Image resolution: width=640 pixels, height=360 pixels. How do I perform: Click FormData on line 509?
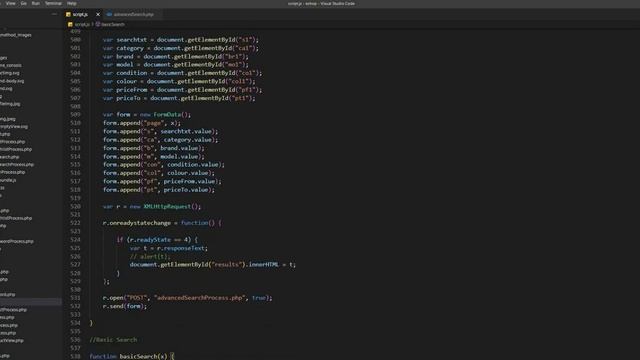[167, 115]
